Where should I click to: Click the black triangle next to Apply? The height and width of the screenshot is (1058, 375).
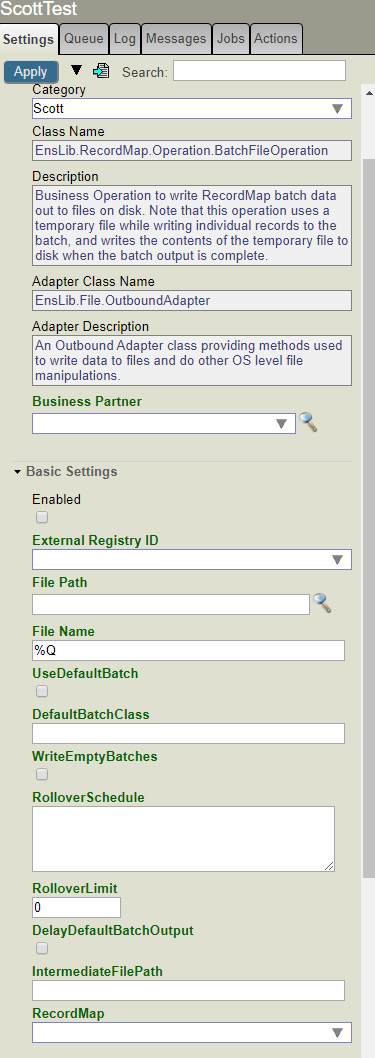[x=76, y=70]
